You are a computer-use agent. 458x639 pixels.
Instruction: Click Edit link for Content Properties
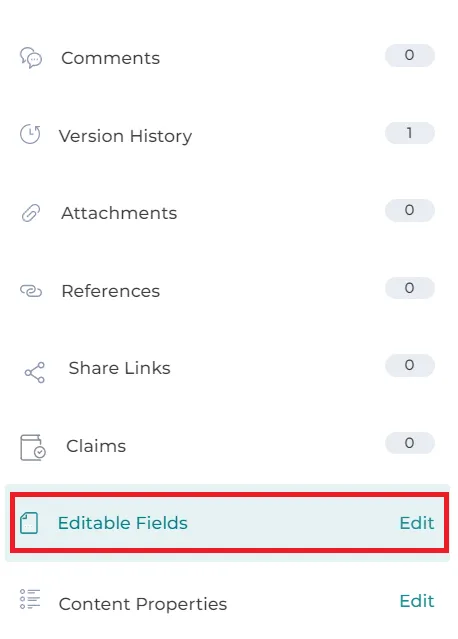point(417,601)
